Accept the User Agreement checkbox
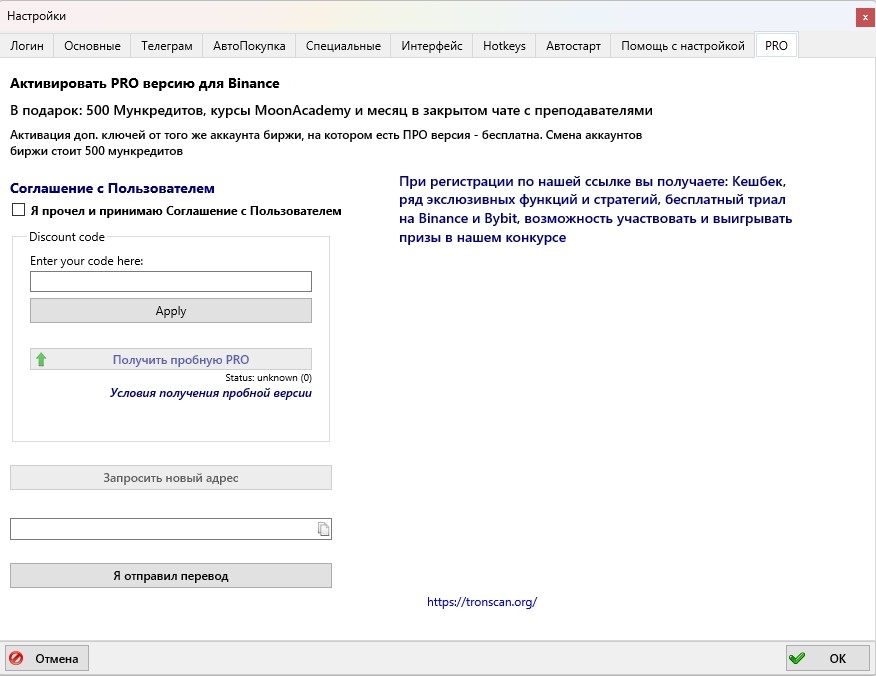 (x=18, y=211)
